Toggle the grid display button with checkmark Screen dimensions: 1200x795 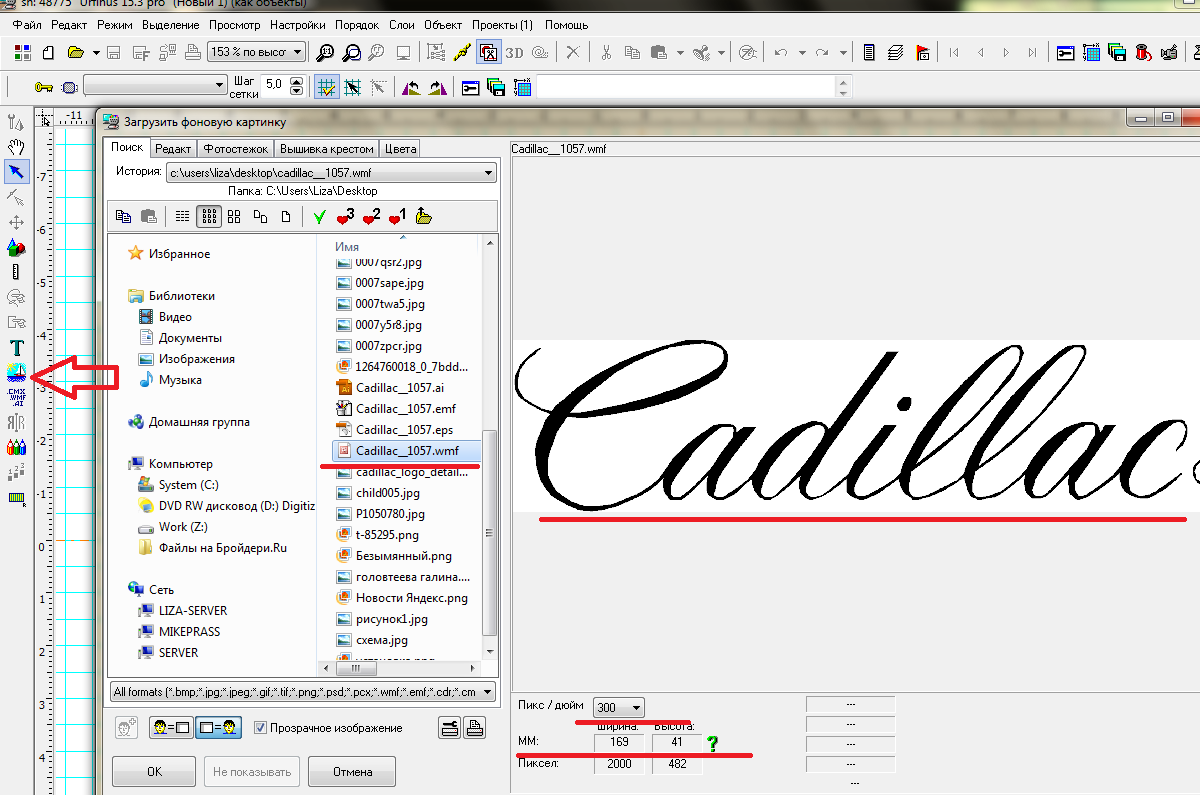(326, 88)
